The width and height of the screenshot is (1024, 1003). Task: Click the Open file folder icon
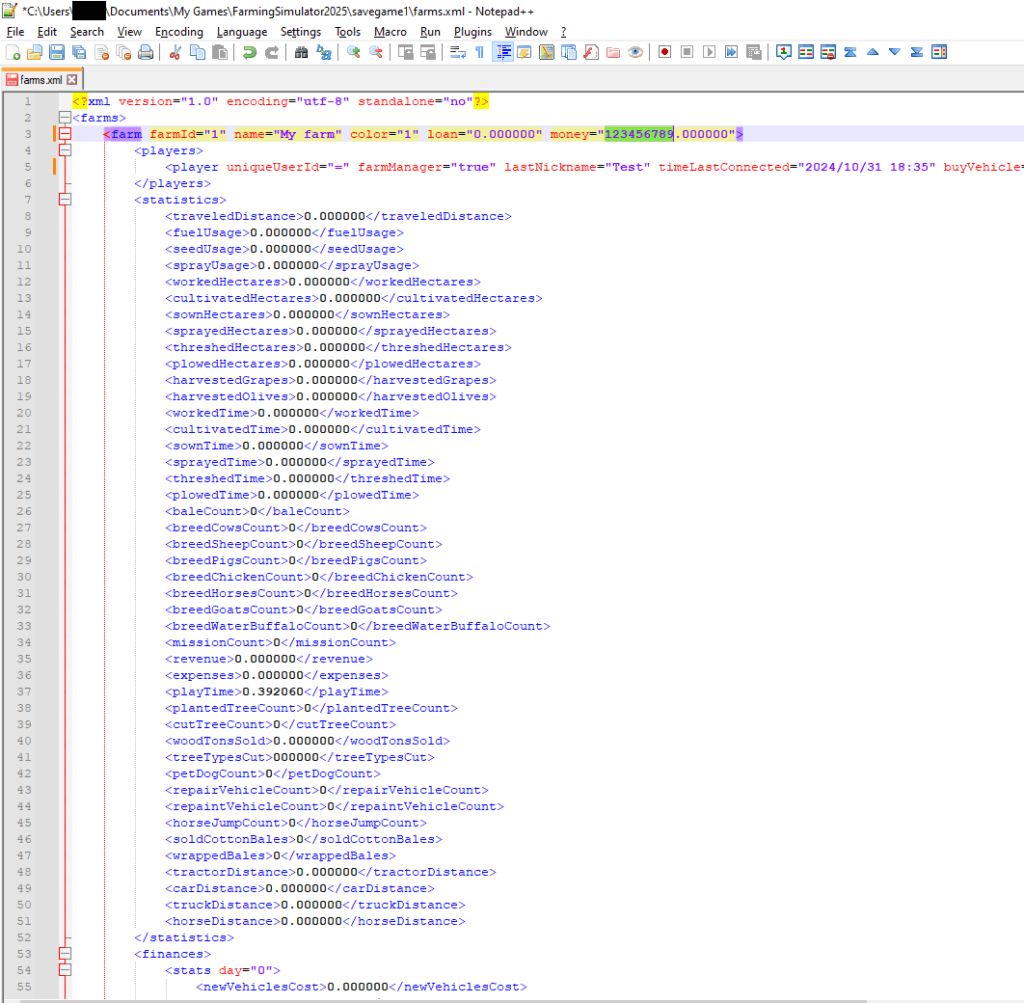pyautogui.click(x=35, y=52)
